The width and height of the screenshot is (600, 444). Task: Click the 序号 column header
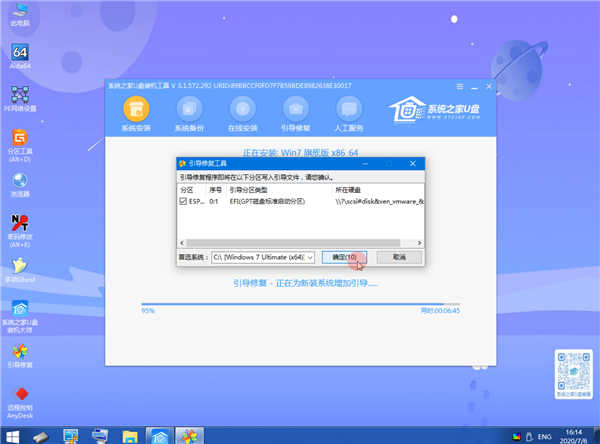tap(215, 190)
